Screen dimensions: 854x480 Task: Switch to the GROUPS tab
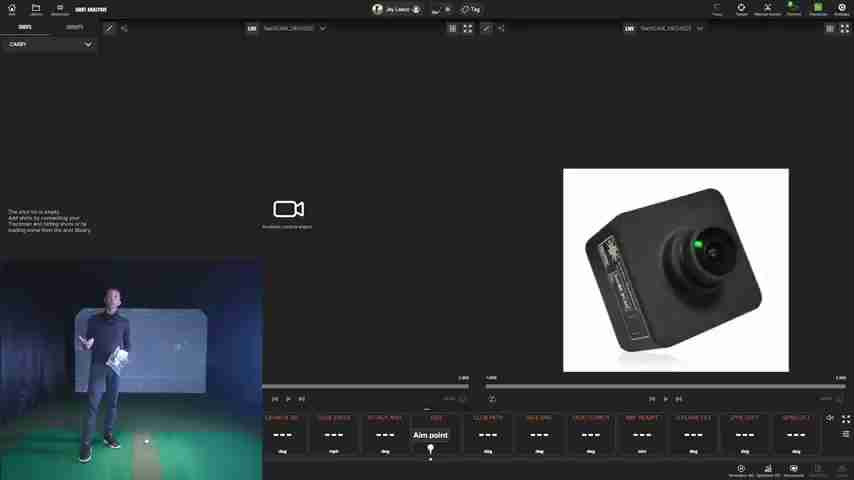[74, 27]
